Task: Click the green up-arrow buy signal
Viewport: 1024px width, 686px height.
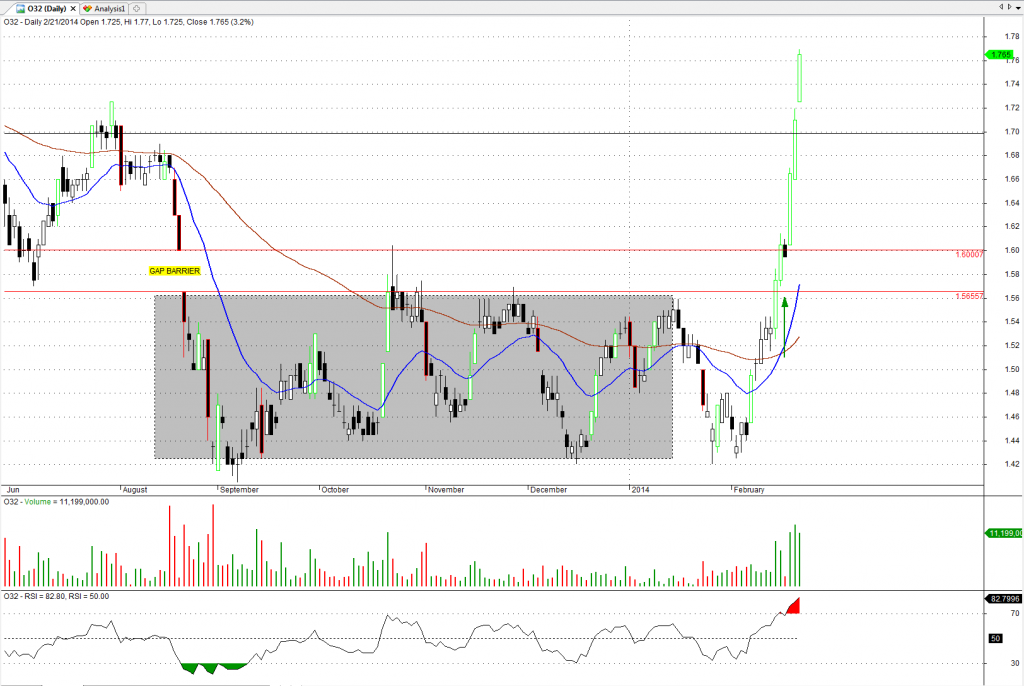Action: pos(785,301)
